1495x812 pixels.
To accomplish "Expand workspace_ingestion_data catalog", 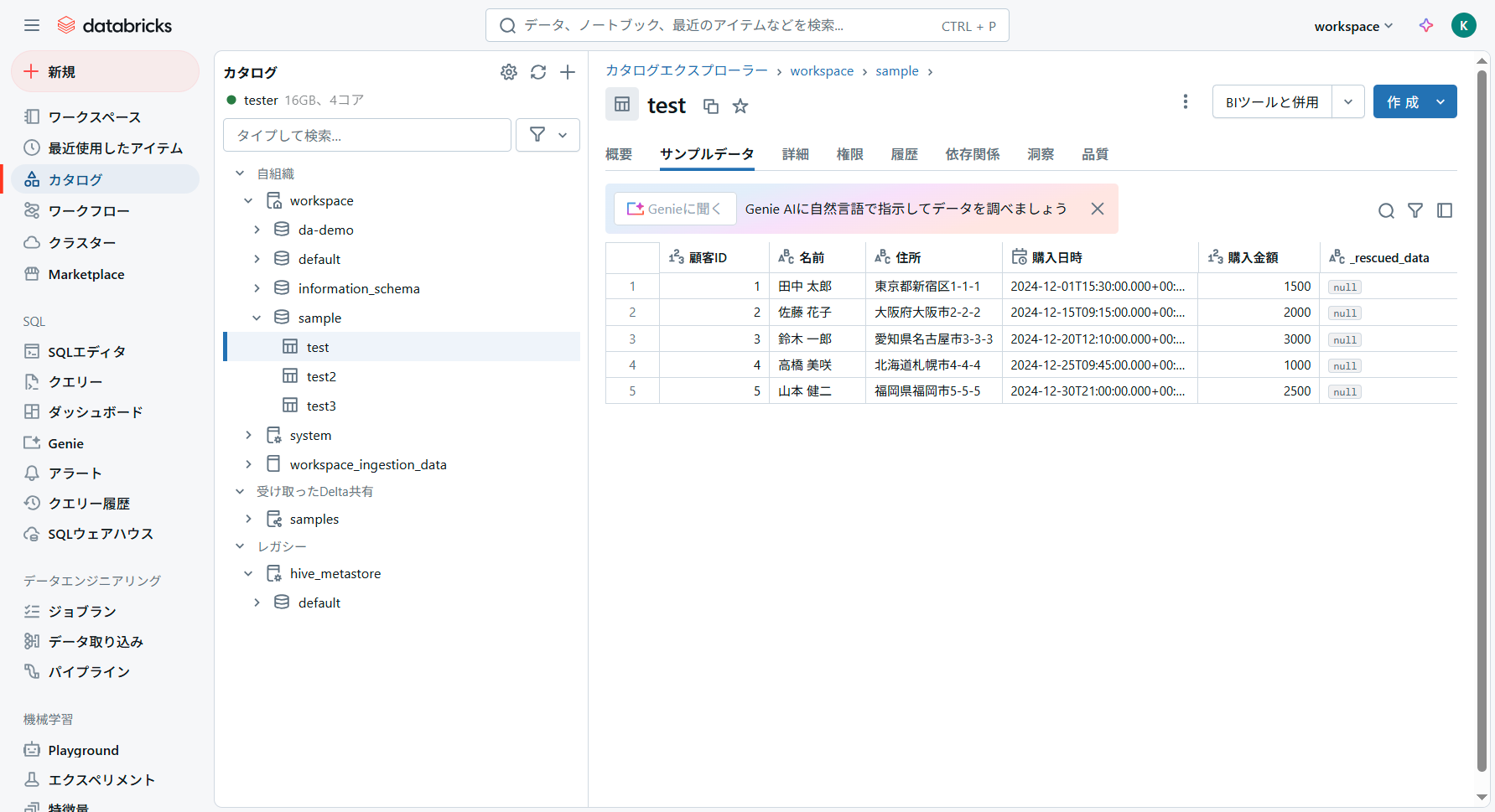I will pyautogui.click(x=248, y=464).
